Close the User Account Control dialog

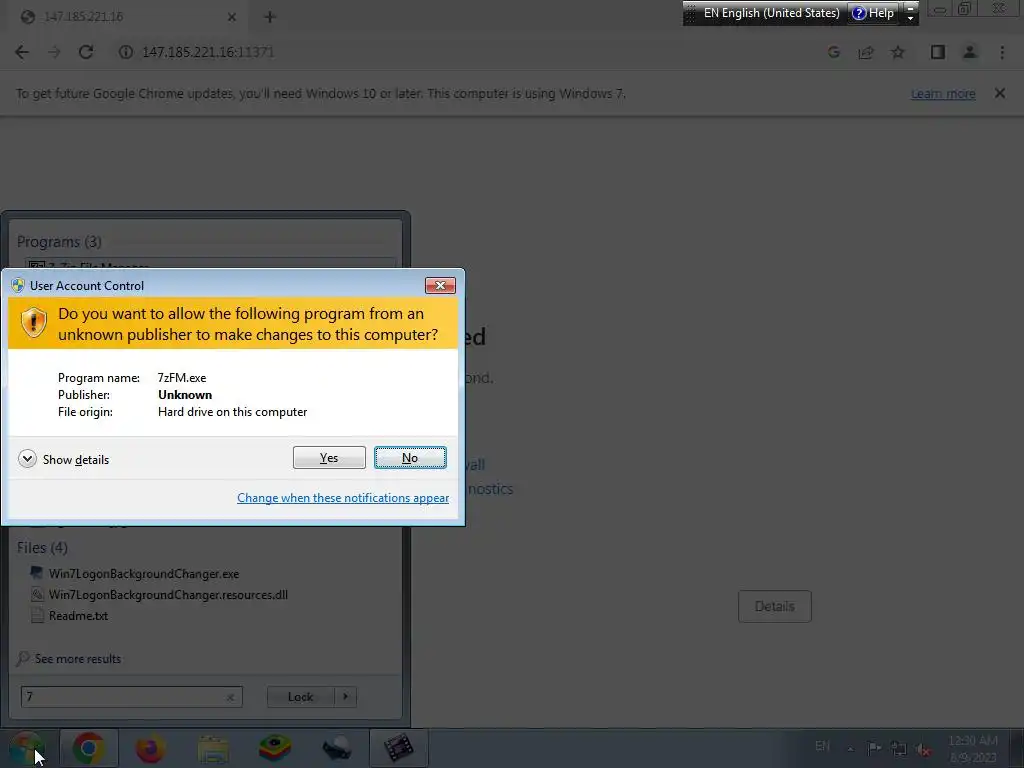point(440,285)
